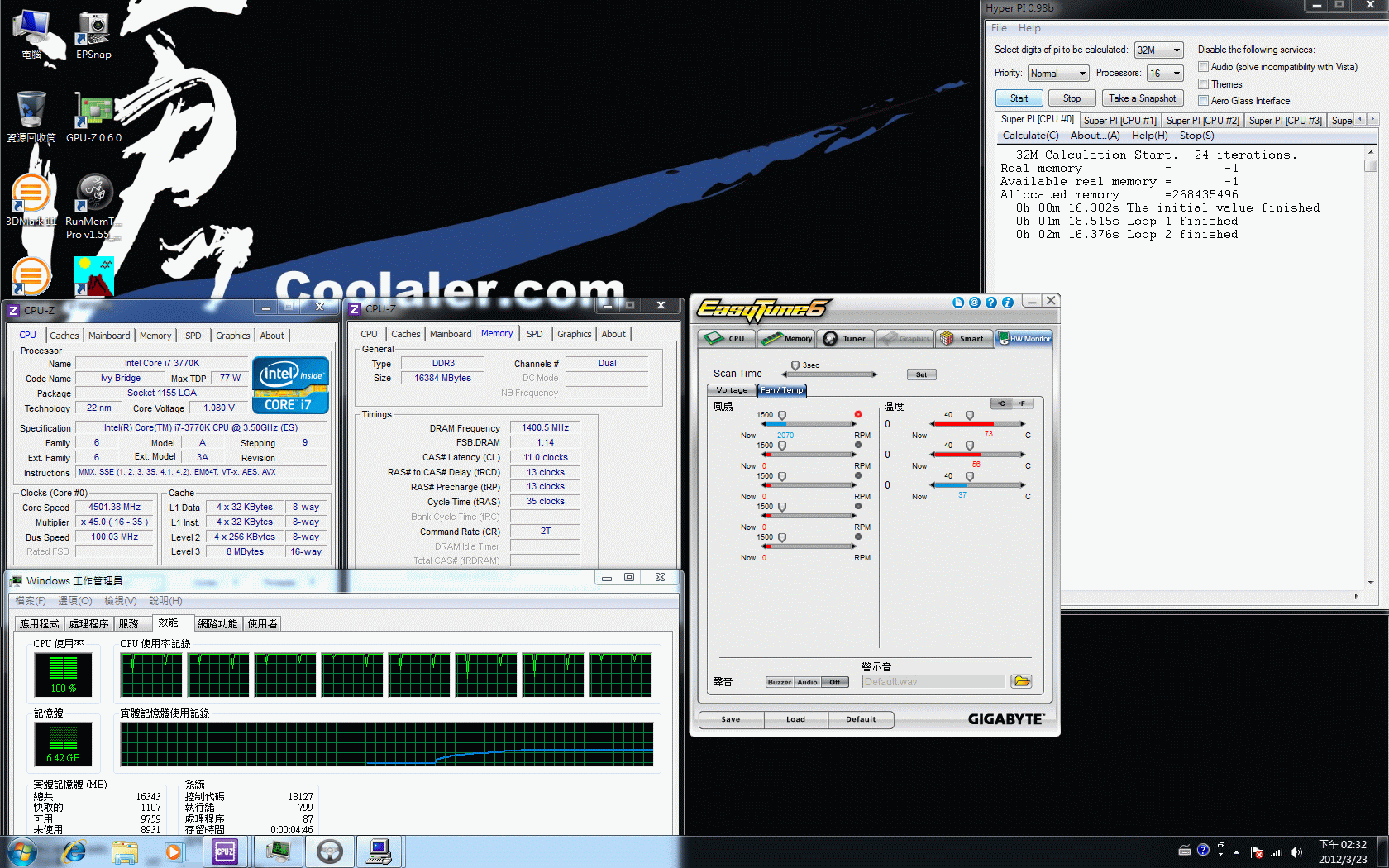Launch RunMemTest Pro v1.55 shortcut
The height and width of the screenshot is (868, 1389).
pyautogui.click(x=93, y=207)
